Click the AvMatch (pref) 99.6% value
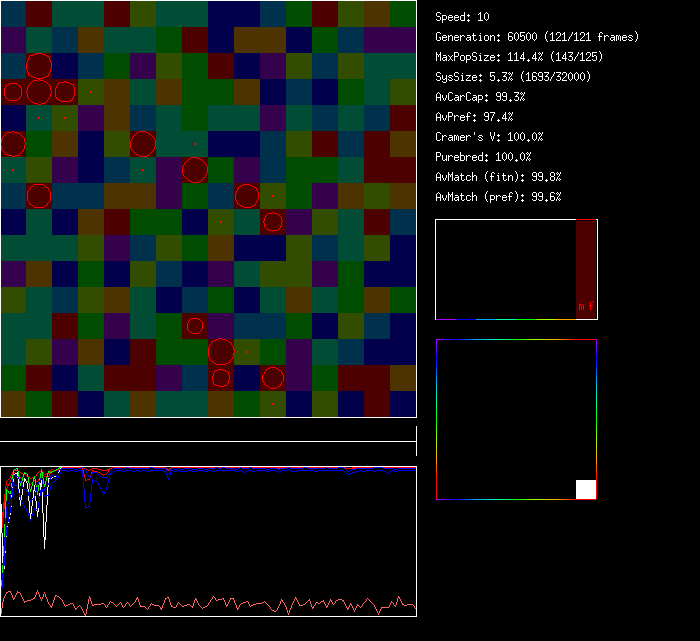The image size is (700, 641). click(498, 197)
